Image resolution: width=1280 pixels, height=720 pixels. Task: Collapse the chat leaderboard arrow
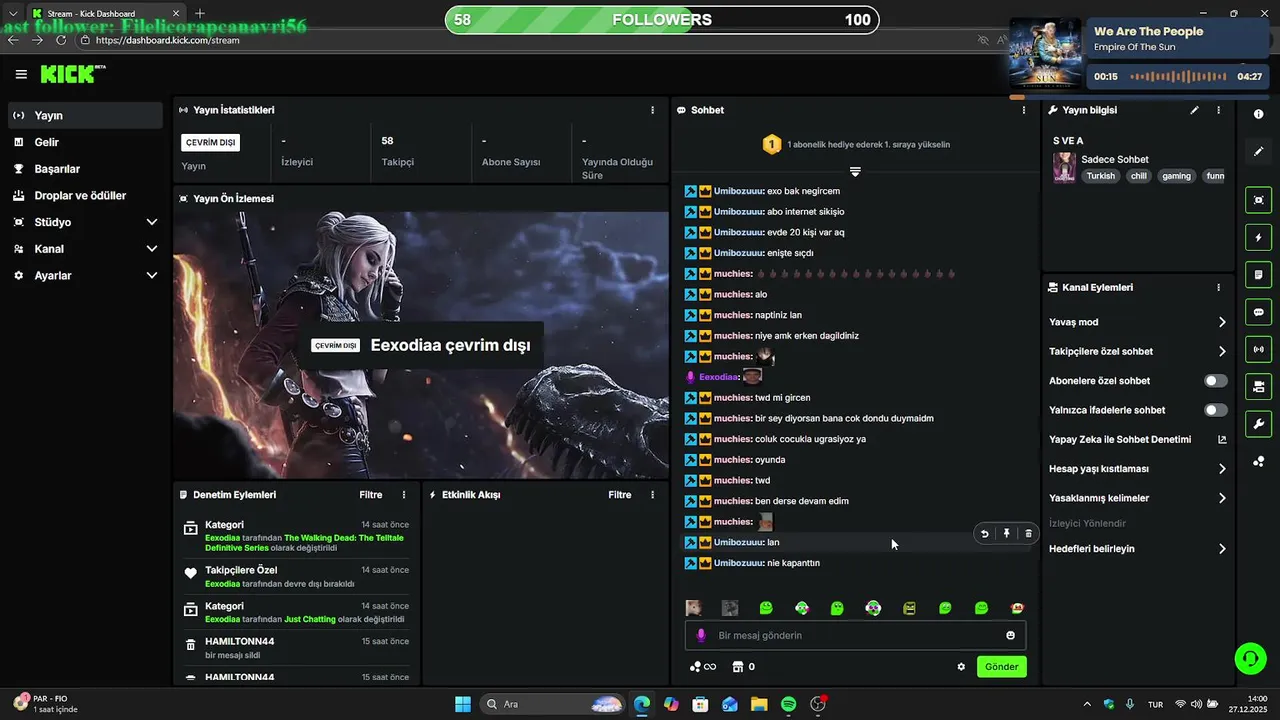pos(855,172)
